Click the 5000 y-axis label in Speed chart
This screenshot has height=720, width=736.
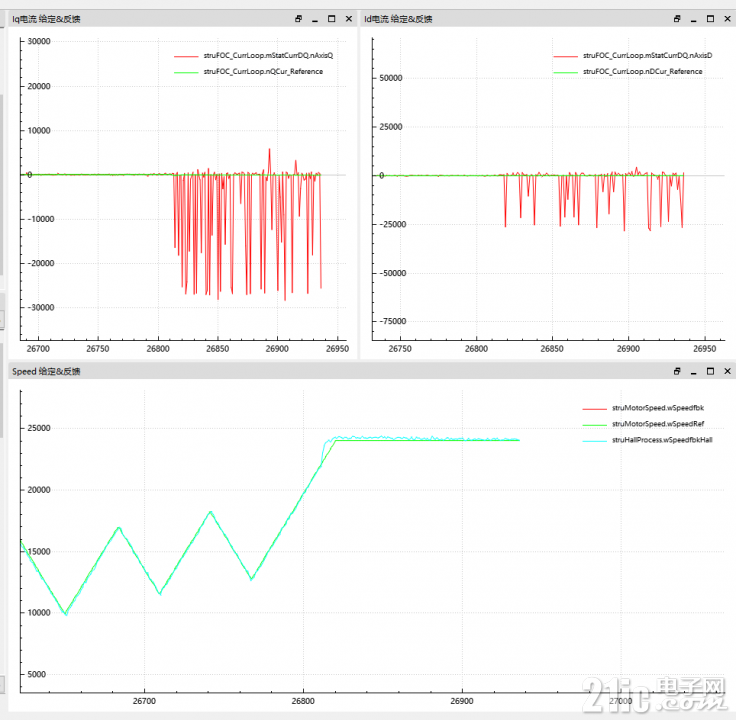point(37,674)
